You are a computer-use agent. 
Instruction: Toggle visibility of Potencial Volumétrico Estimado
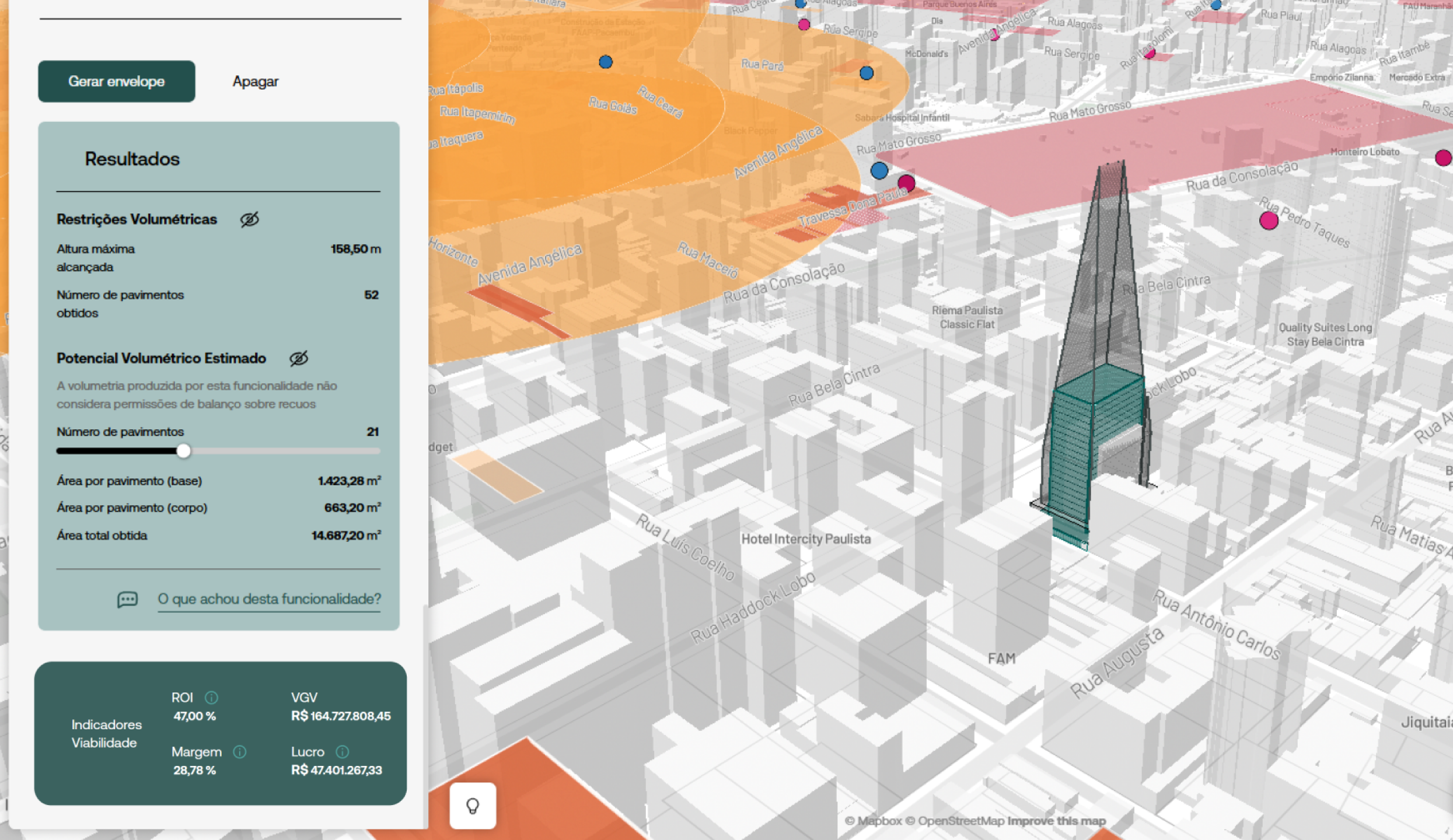coord(299,358)
